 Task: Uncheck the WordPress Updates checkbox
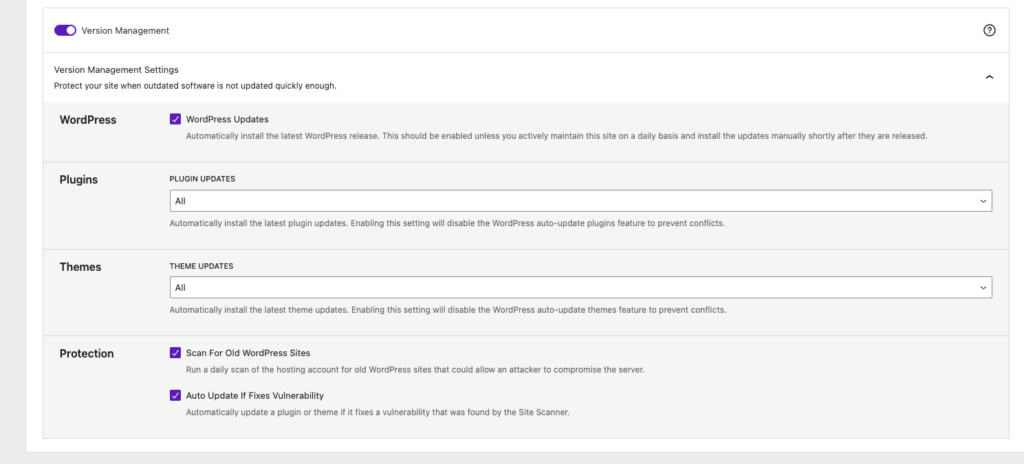coord(176,119)
